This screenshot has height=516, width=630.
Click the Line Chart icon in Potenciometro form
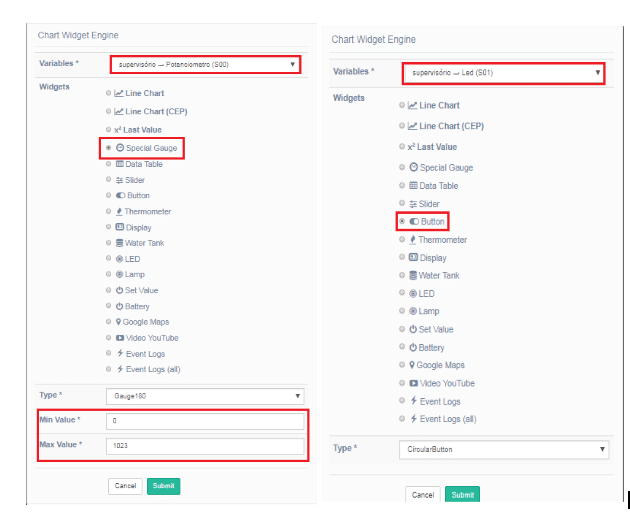coord(119,93)
